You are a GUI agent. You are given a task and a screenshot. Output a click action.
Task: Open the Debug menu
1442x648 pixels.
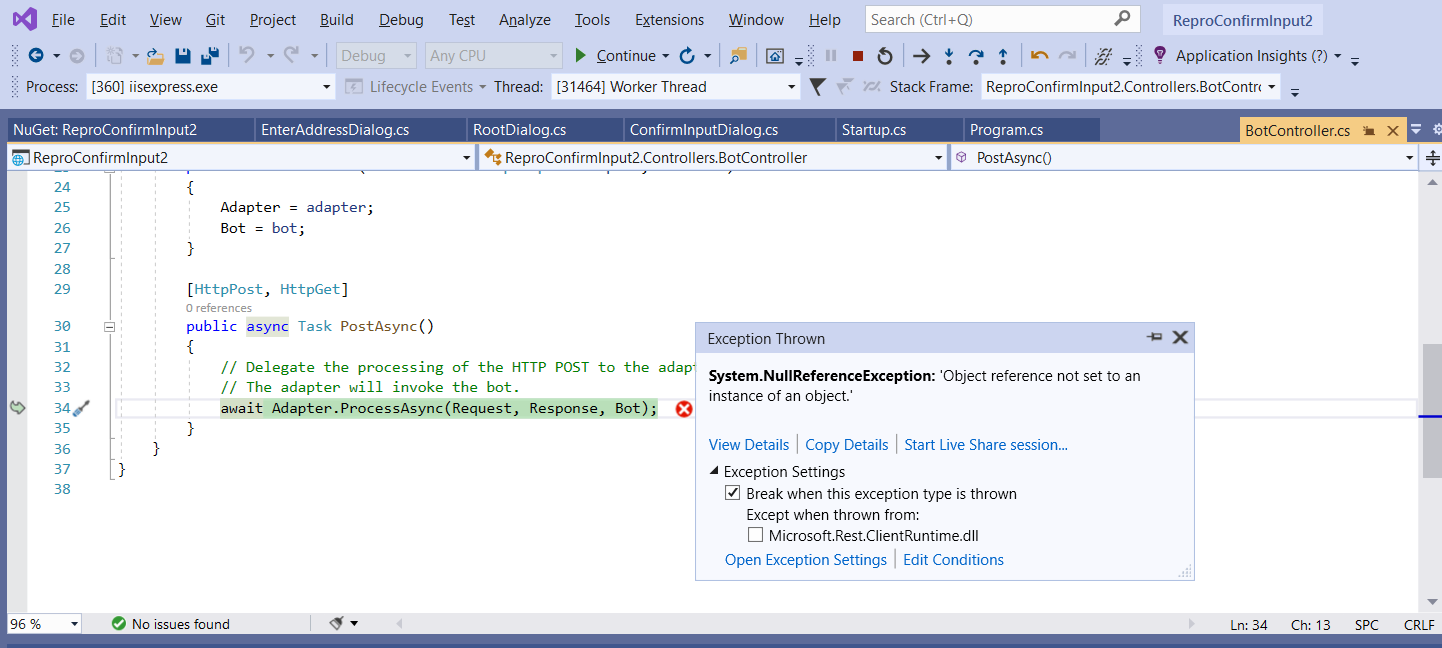click(x=401, y=19)
